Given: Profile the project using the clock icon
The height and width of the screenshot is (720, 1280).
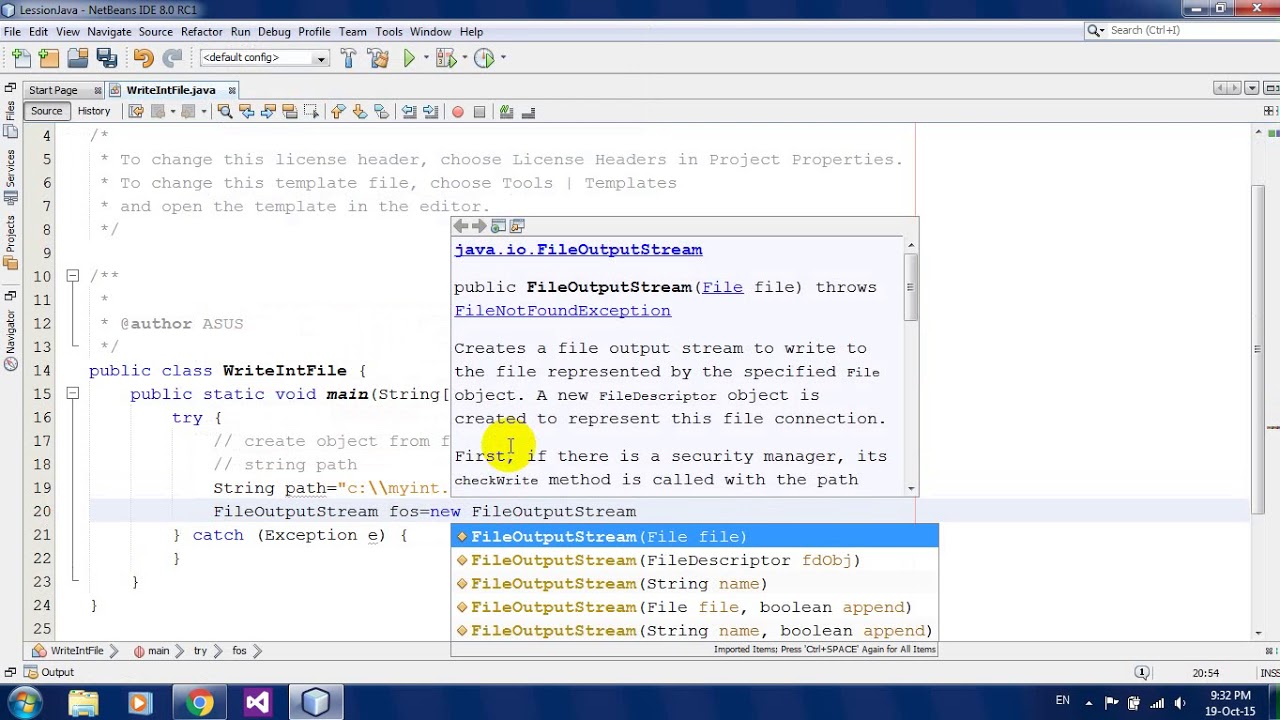Looking at the screenshot, I should 484,58.
